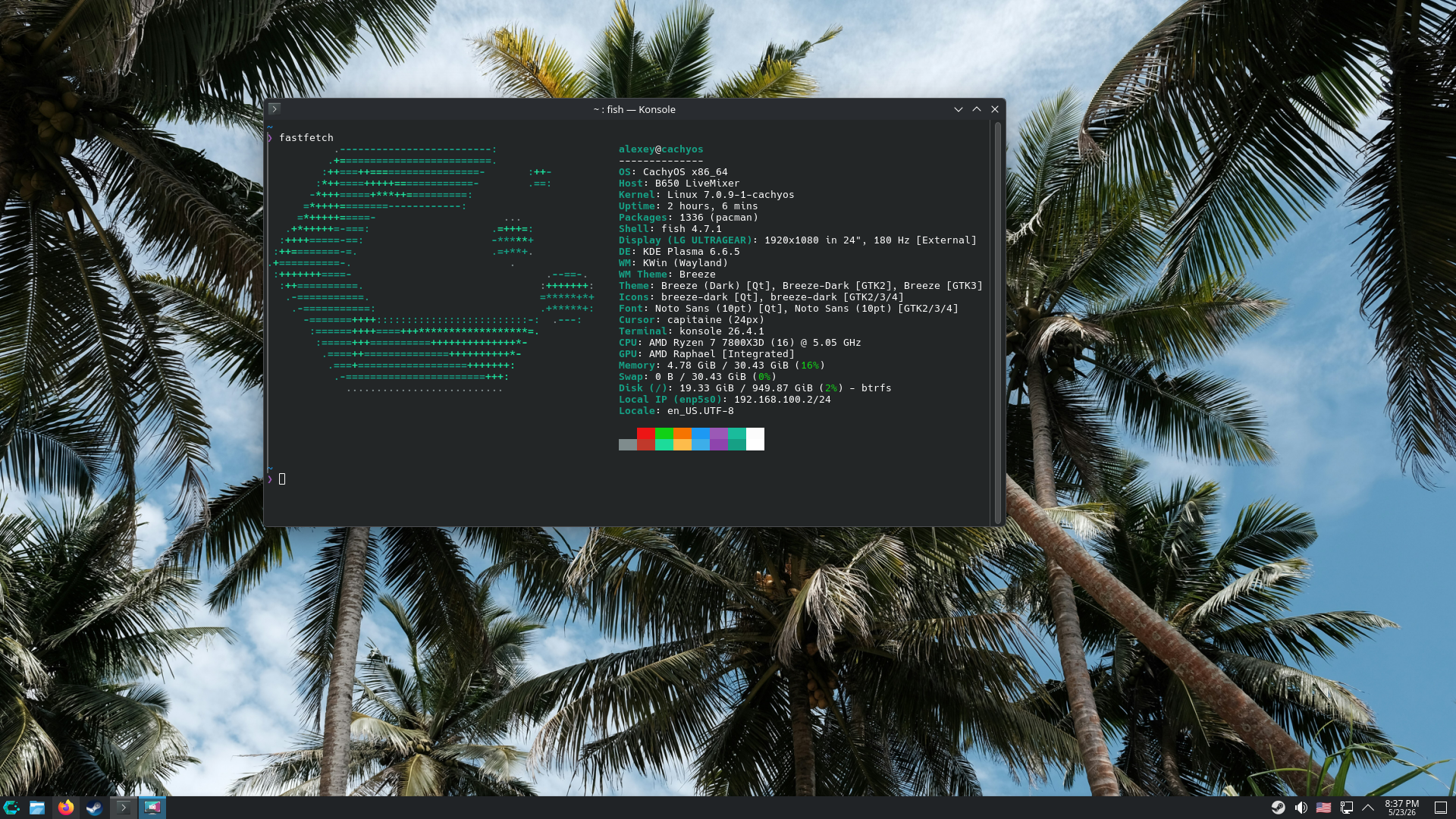This screenshot has height=819, width=1456.
Task: Click the 'Host: B650 LiveMixer' line
Action: (x=679, y=184)
